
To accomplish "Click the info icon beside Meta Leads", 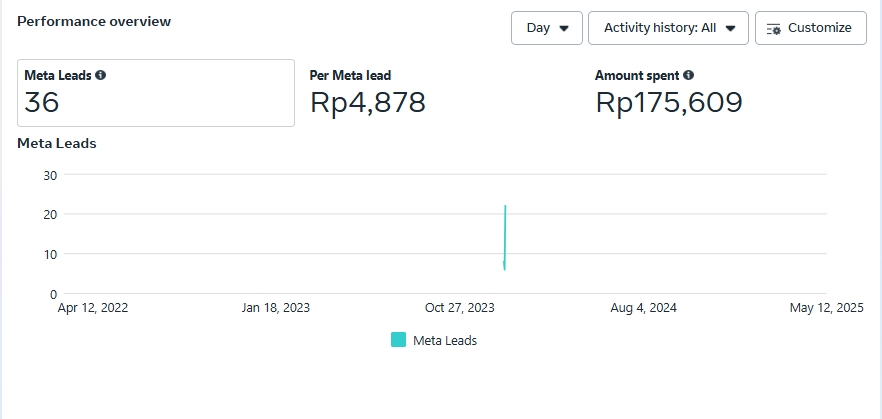I will pyautogui.click(x=101, y=75).
